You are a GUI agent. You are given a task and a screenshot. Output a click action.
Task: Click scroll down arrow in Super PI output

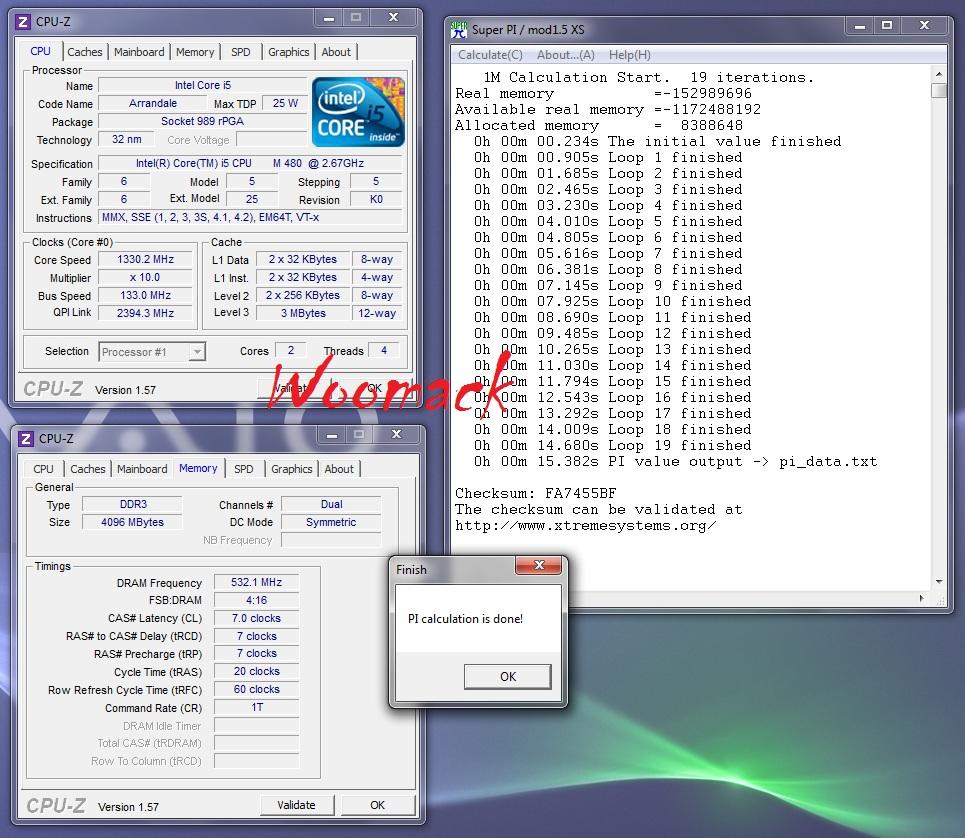pyautogui.click(x=939, y=581)
